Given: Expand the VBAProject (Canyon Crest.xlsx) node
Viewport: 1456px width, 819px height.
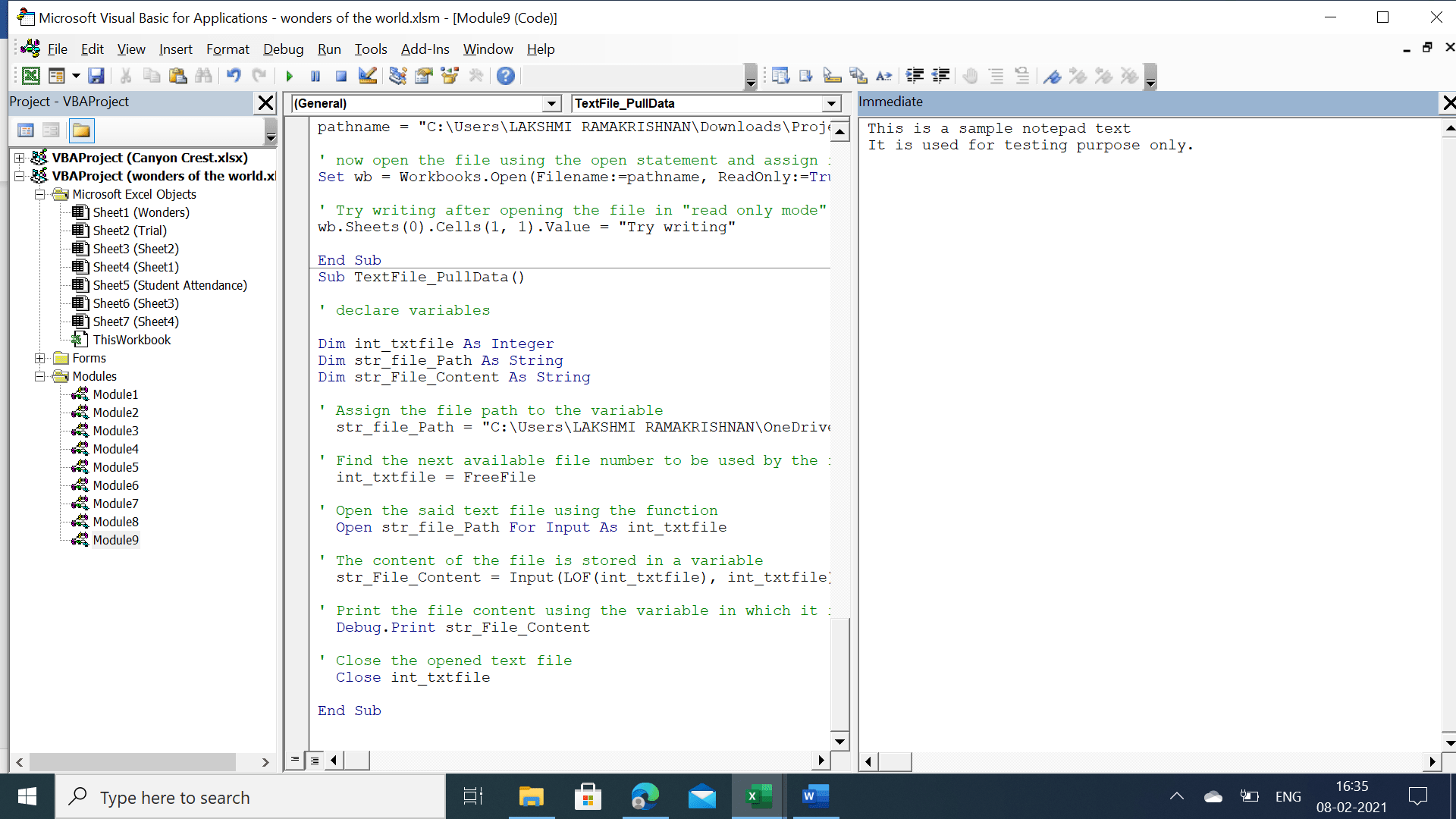Looking at the screenshot, I should [18, 158].
